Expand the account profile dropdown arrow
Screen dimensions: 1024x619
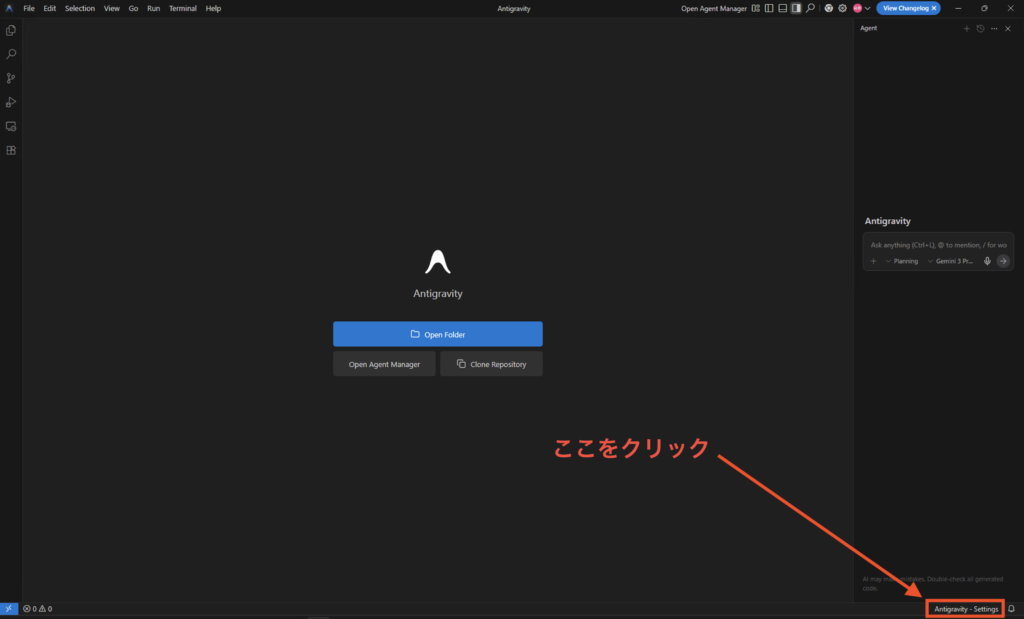(867, 8)
